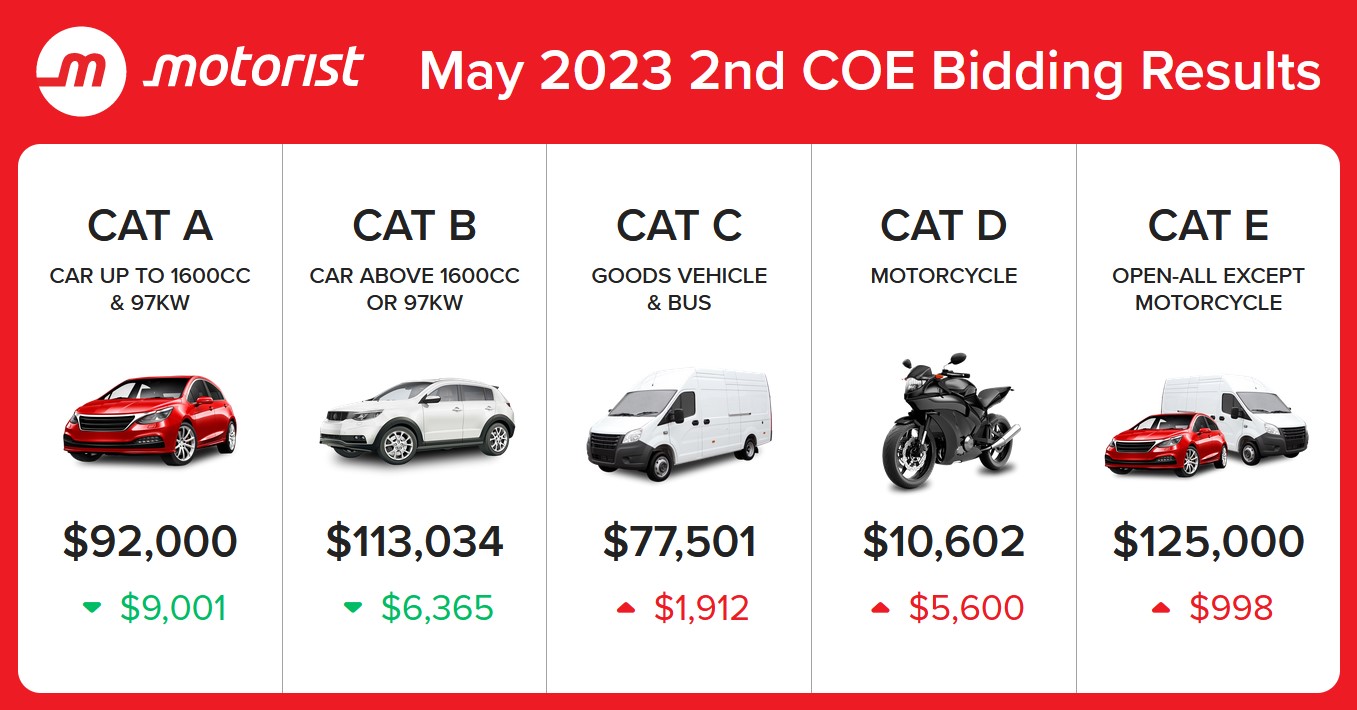
Task: Click the black motorcycle image
Action: tap(945, 421)
